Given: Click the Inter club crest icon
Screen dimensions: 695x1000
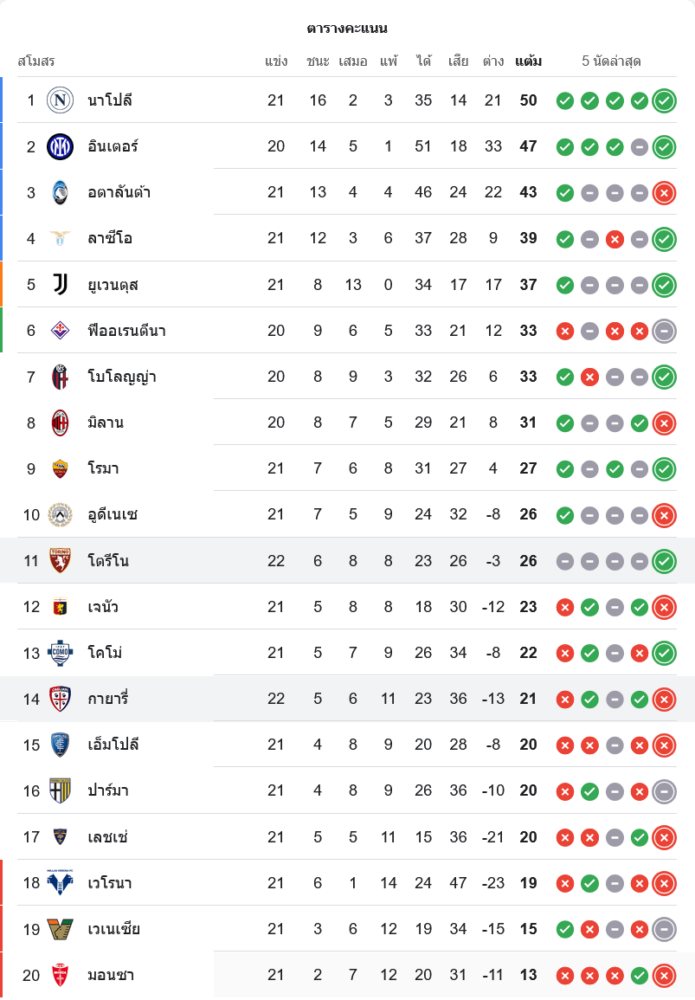Looking at the screenshot, I should pos(60,146).
